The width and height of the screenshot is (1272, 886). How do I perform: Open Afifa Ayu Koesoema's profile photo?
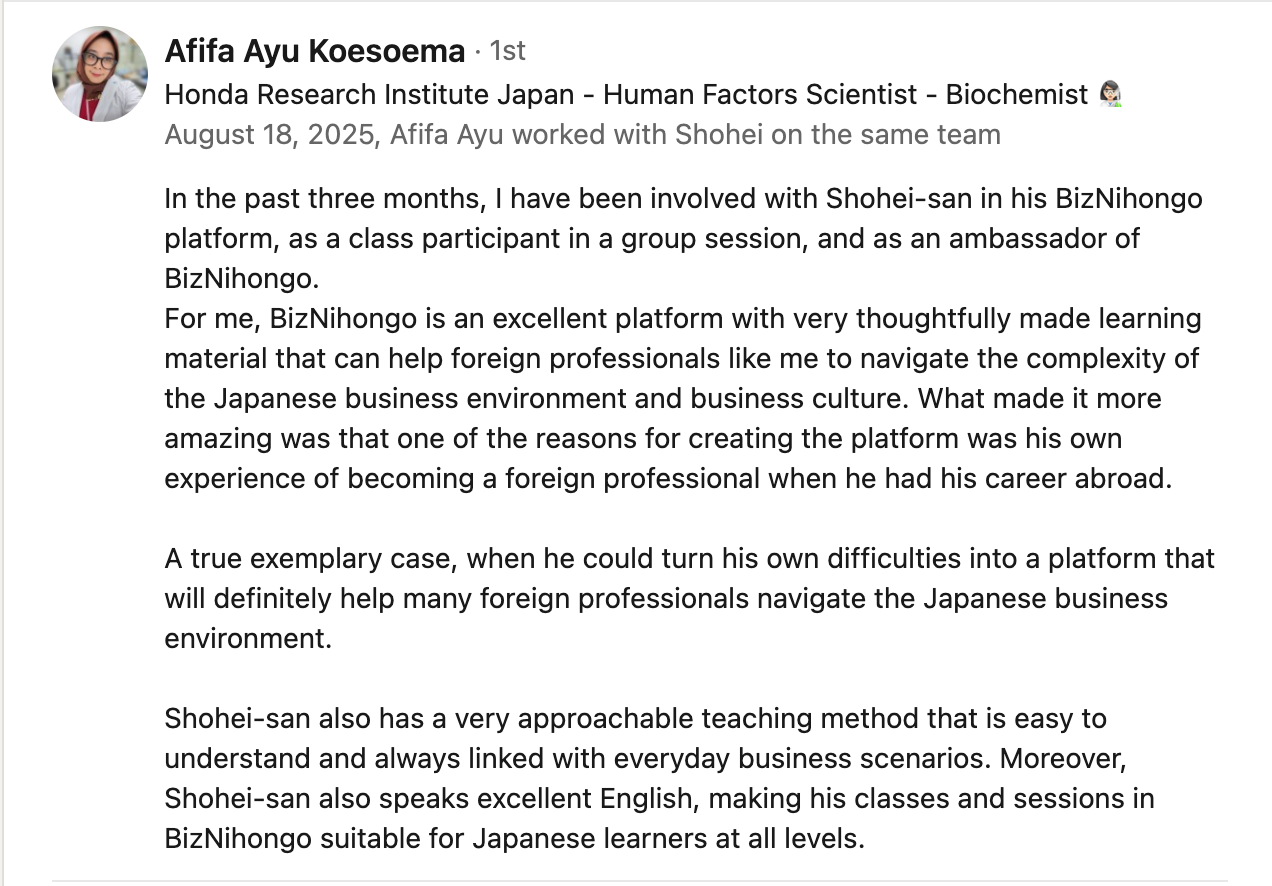pyautogui.click(x=99, y=73)
